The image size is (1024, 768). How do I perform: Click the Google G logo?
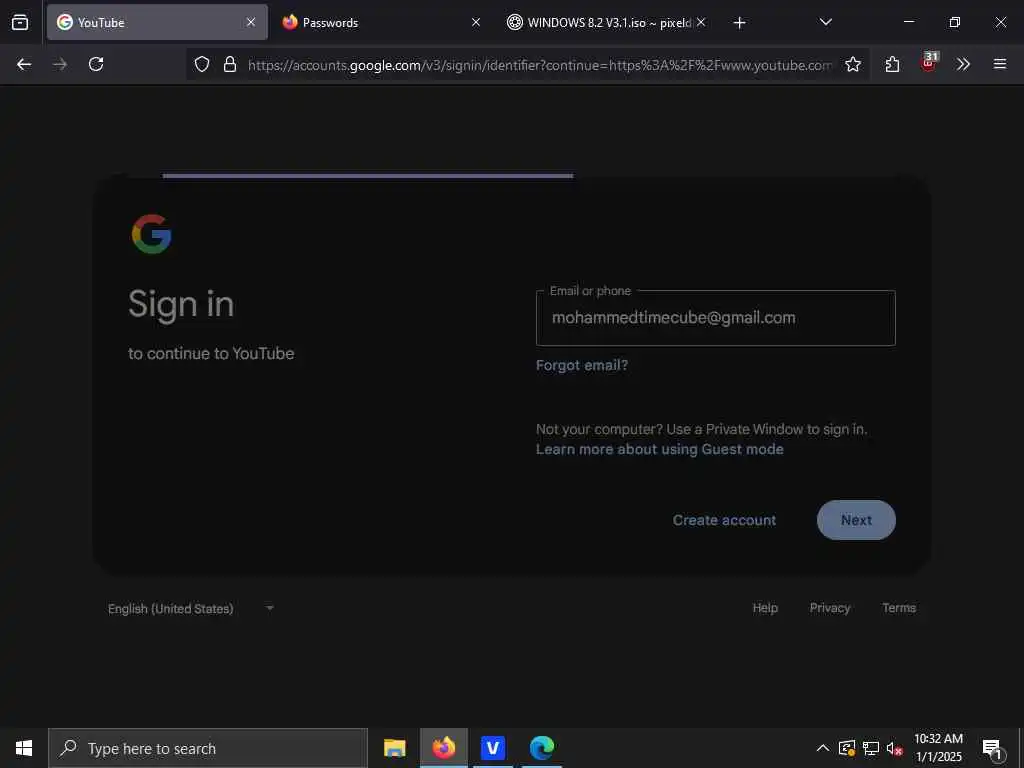point(152,234)
